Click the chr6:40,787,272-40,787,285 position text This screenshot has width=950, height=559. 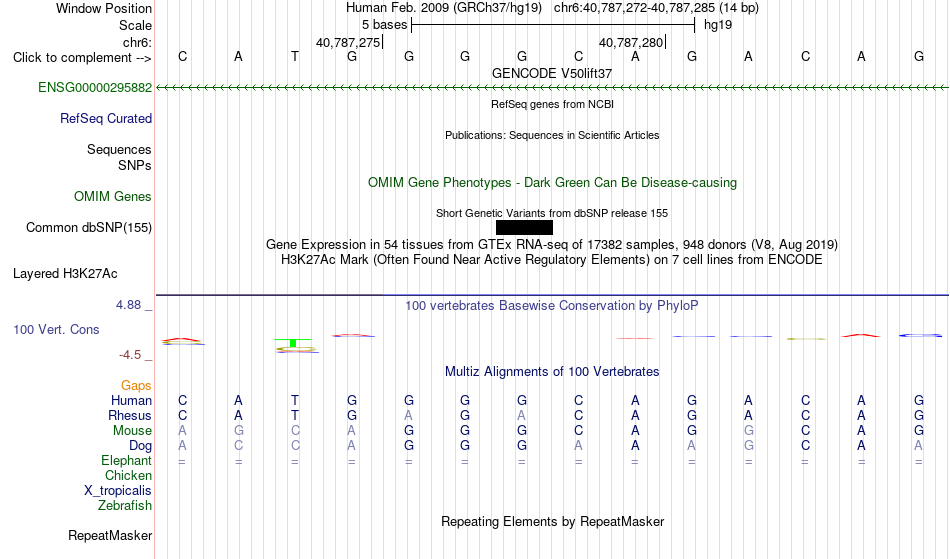coord(634,8)
